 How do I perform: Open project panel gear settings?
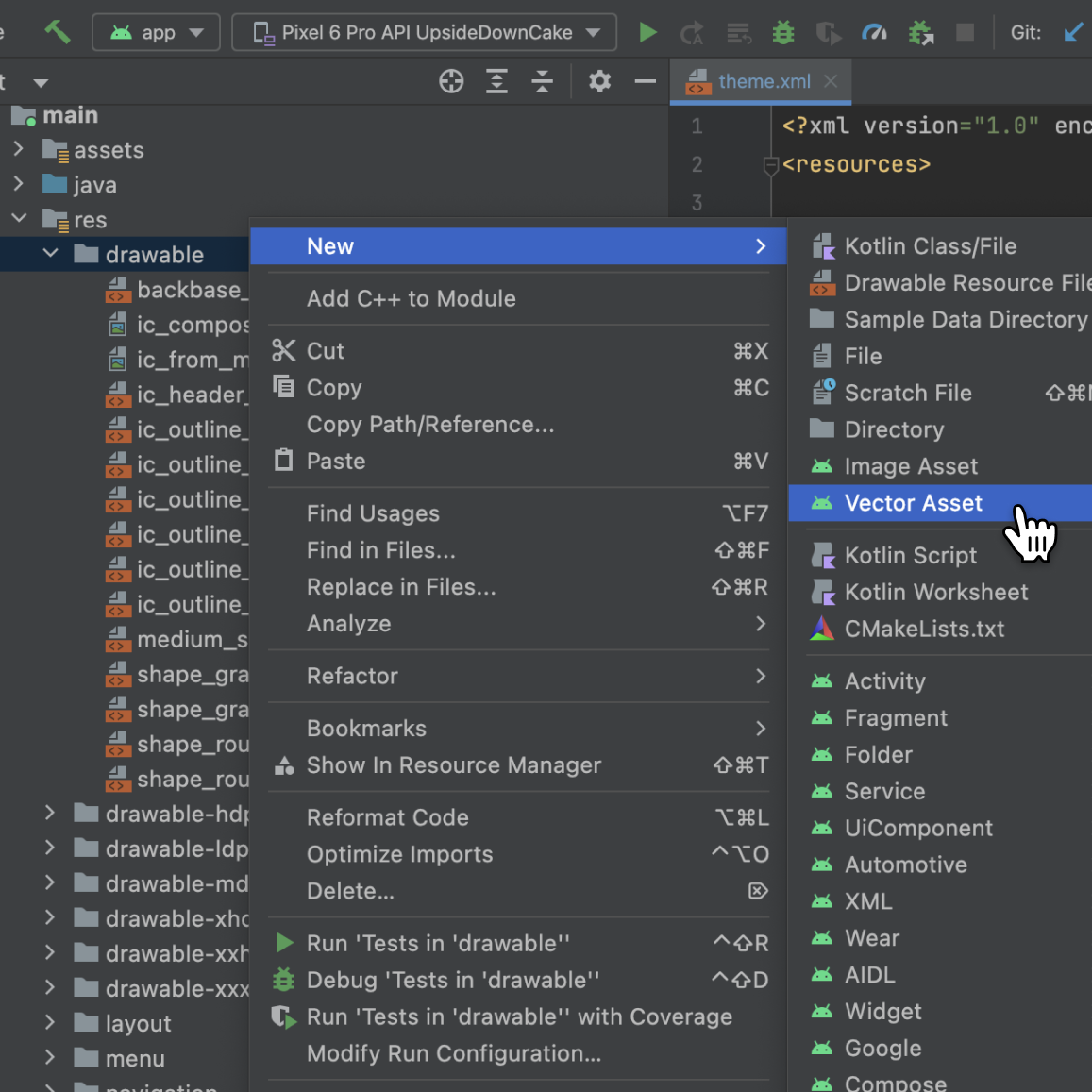[599, 81]
